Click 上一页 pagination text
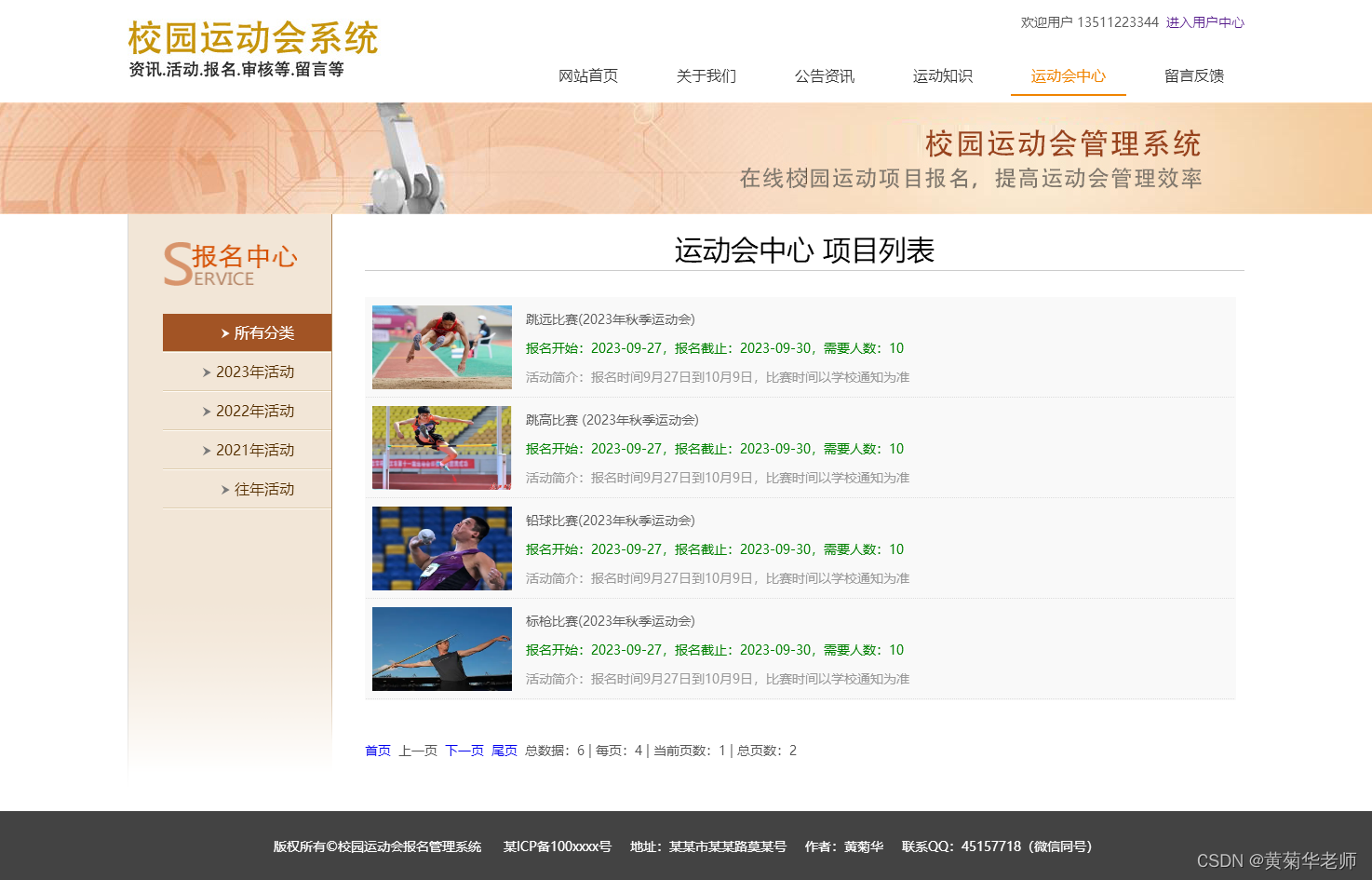 [418, 751]
